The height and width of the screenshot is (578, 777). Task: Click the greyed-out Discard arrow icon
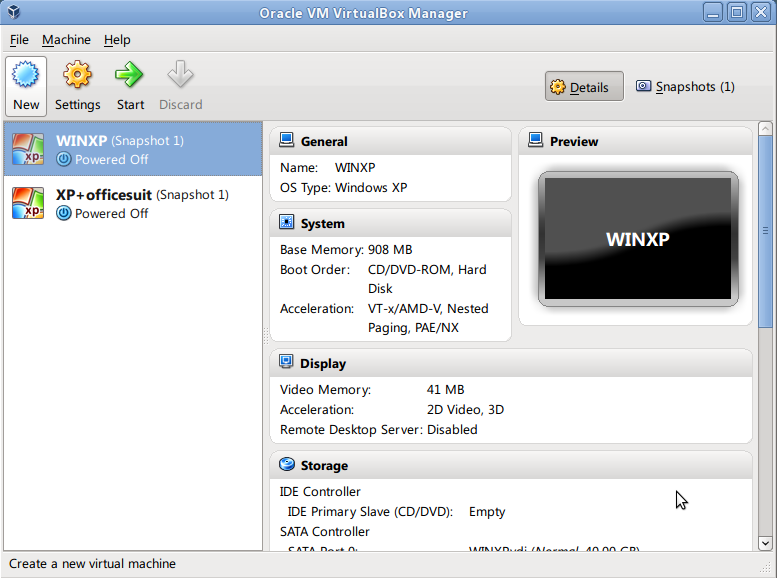[x=180, y=75]
